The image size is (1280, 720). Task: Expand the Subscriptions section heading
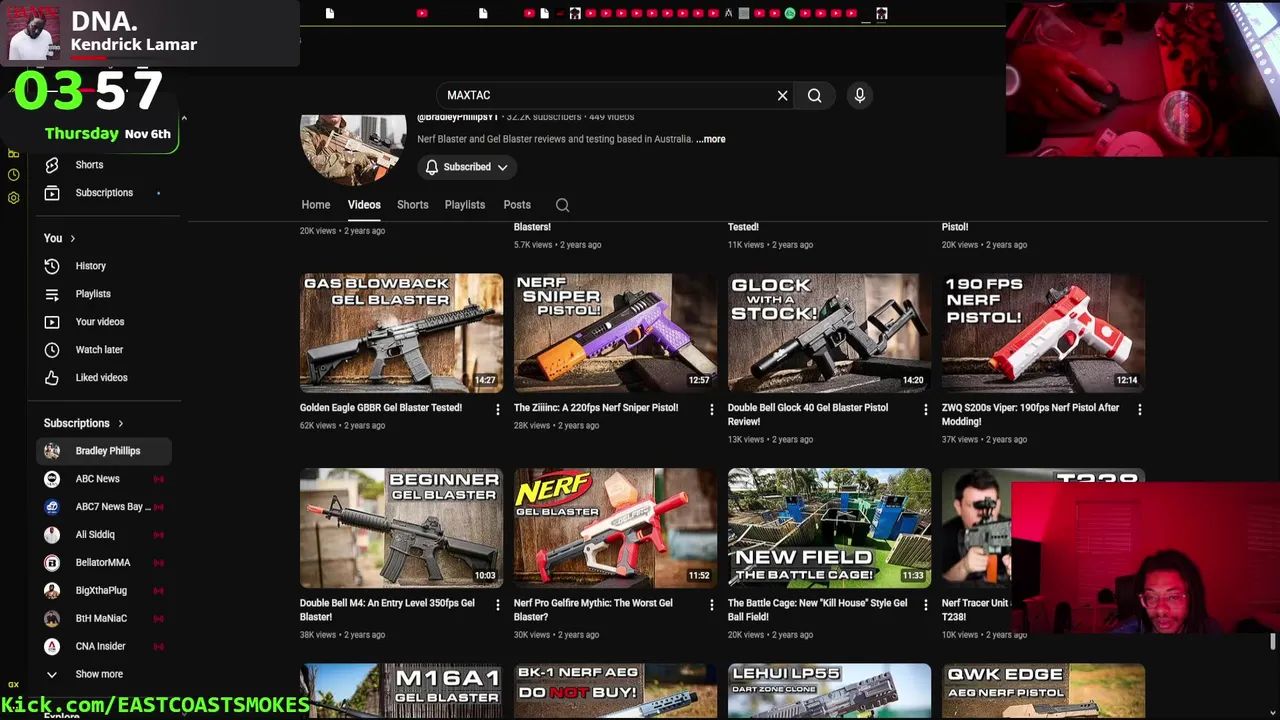click(84, 423)
